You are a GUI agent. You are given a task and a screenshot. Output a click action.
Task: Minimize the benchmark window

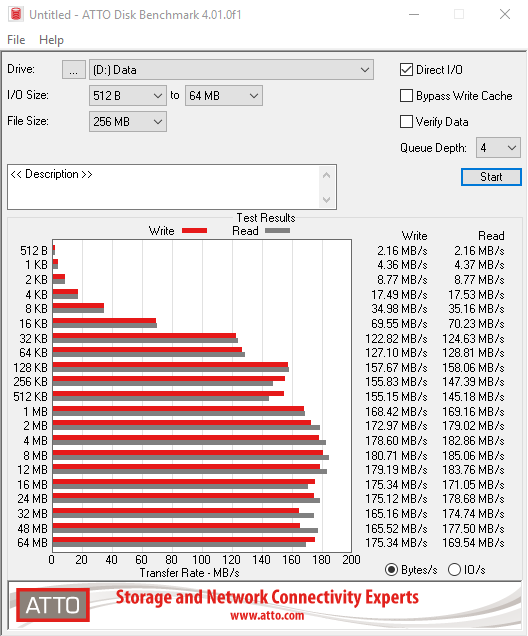point(414,15)
